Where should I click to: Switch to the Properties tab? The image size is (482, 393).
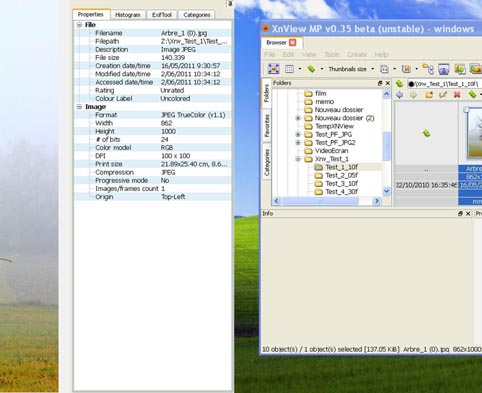coord(91,15)
